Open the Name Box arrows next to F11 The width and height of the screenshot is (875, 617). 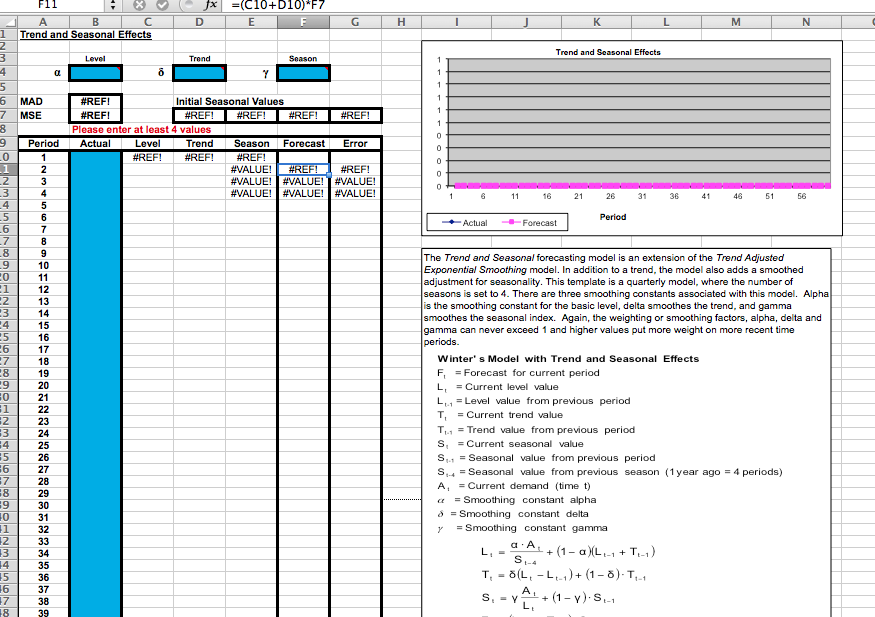pos(110,7)
